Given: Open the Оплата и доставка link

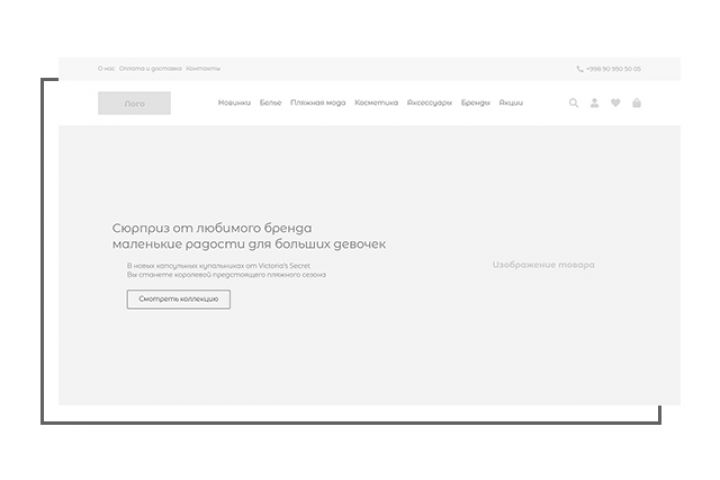Looking at the screenshot, I should pyautogui.click(x=150, y=68).
